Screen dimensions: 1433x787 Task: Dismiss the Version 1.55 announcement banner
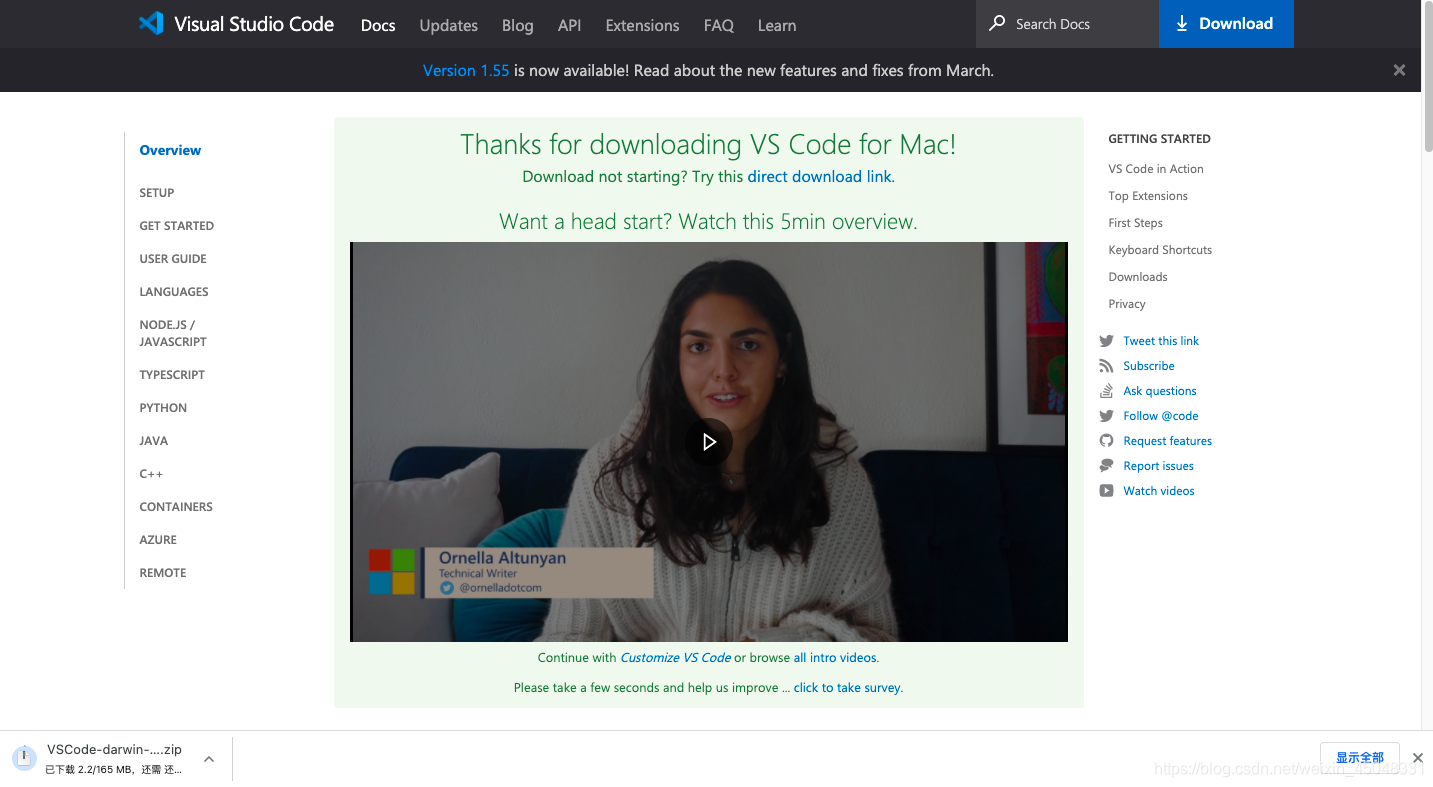pos(1399,70)
